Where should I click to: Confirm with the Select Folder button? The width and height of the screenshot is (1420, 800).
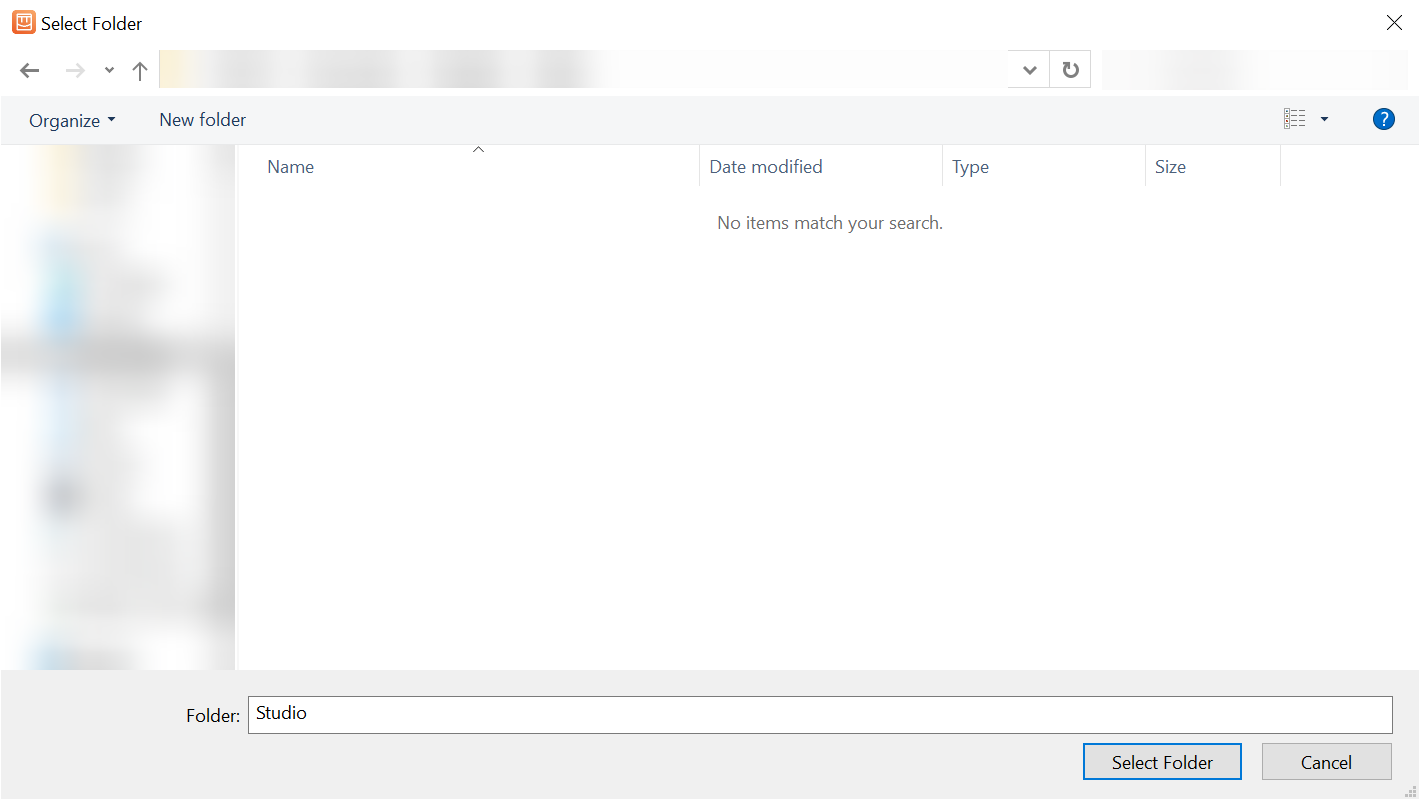1162,761
